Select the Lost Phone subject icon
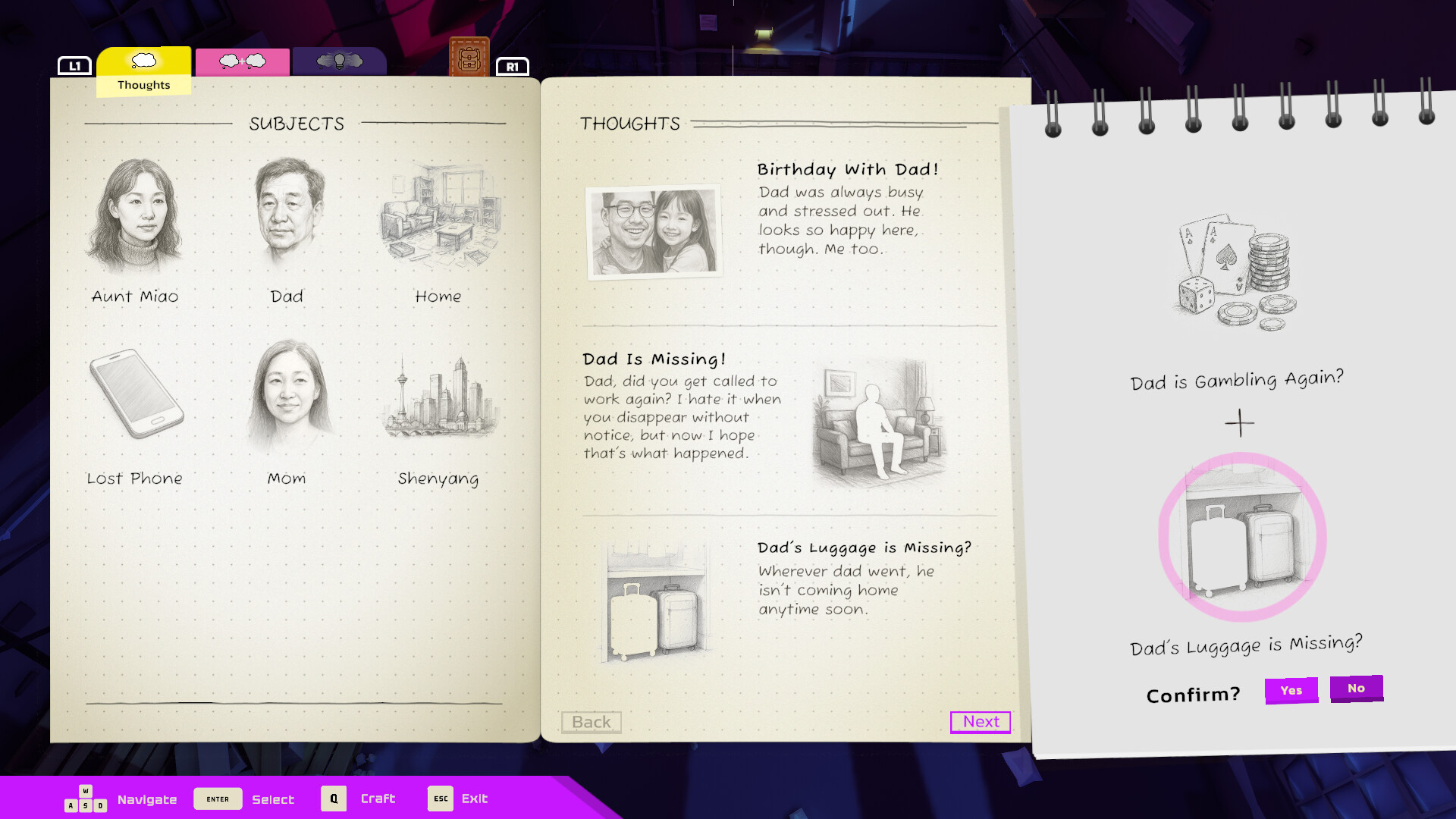The height and width of the screenshot is (819, 1456). click(136, 394)
